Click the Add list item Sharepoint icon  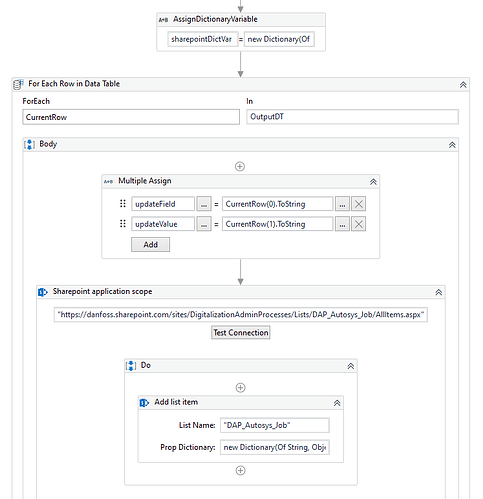(144, 403)
